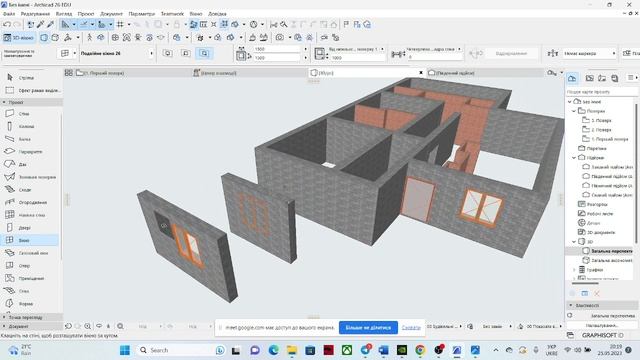Open the Редагування menu
This screenshot has width=640, height=360.
(x=35, y=14)
